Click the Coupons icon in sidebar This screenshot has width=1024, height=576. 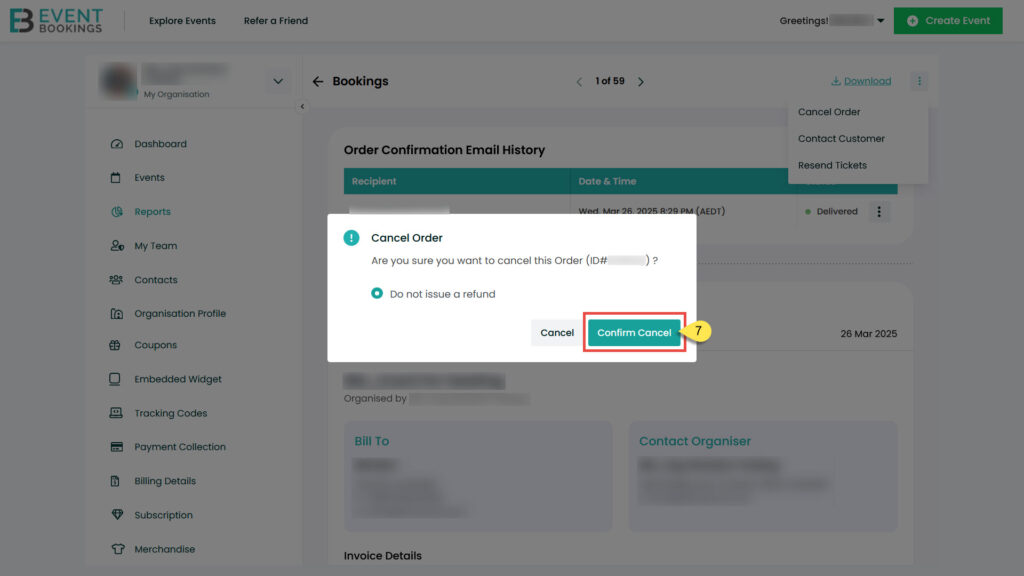(x=116, y=345)
